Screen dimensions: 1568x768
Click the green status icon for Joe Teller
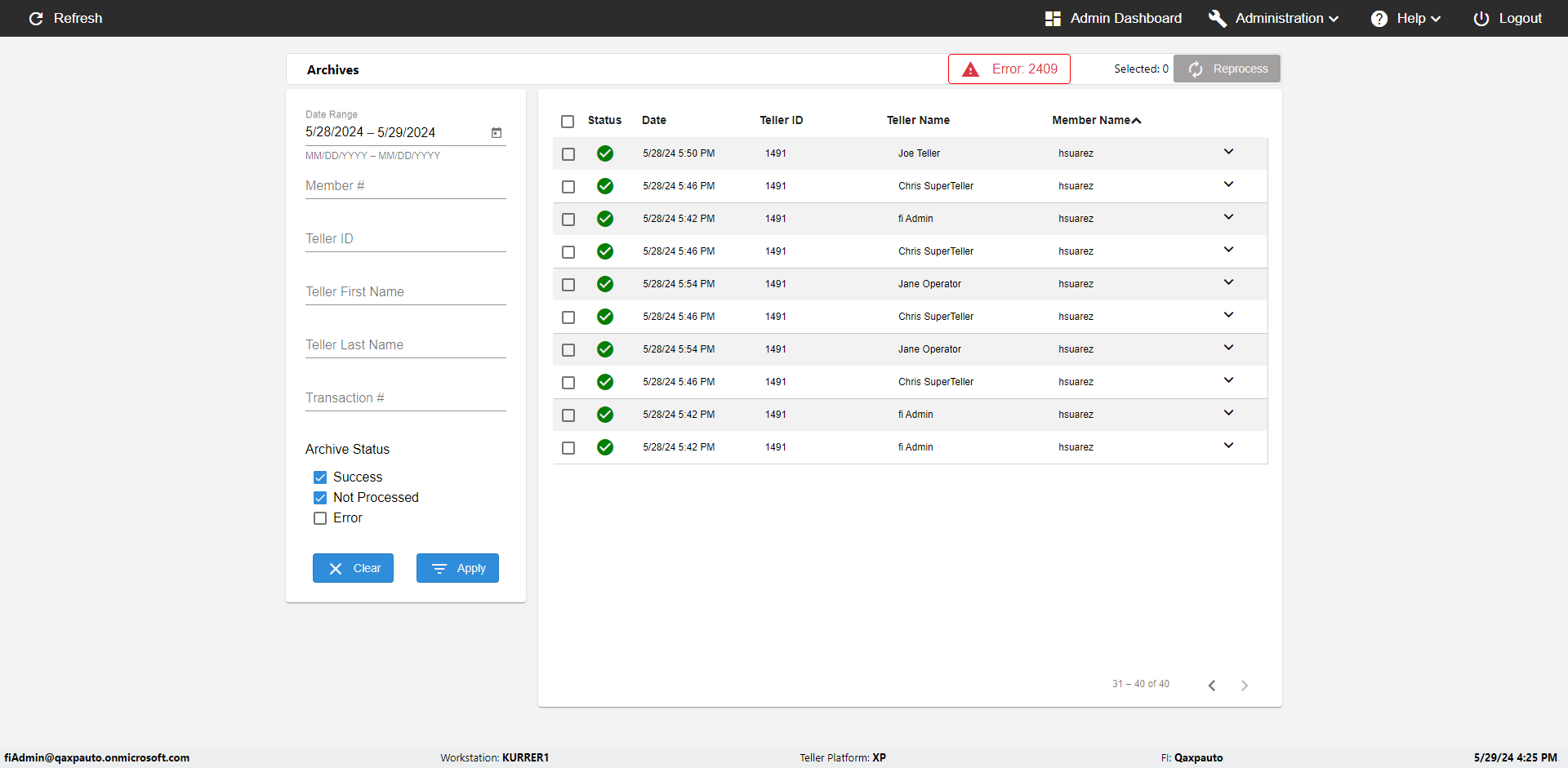point(605,153)
